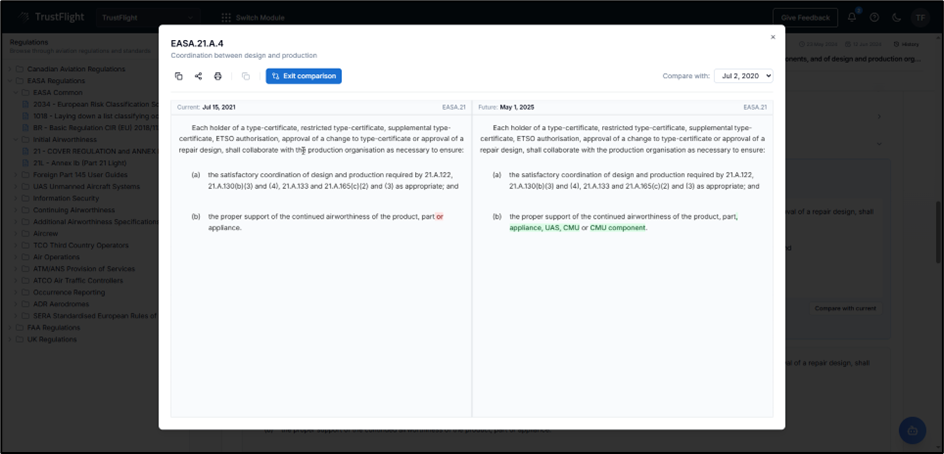The image size is (944, 454).
Task: Select the Air Operations folder
Action: [57, 257]
